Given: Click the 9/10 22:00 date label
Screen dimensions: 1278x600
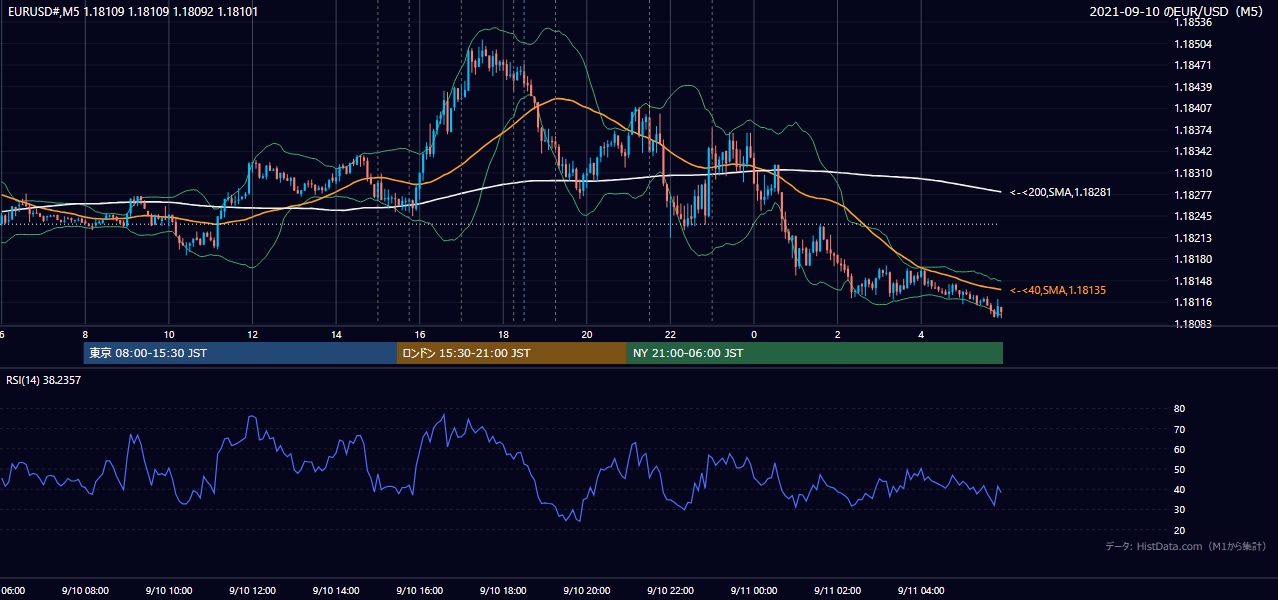Looking at the screenshot, I should click(669, 591).
